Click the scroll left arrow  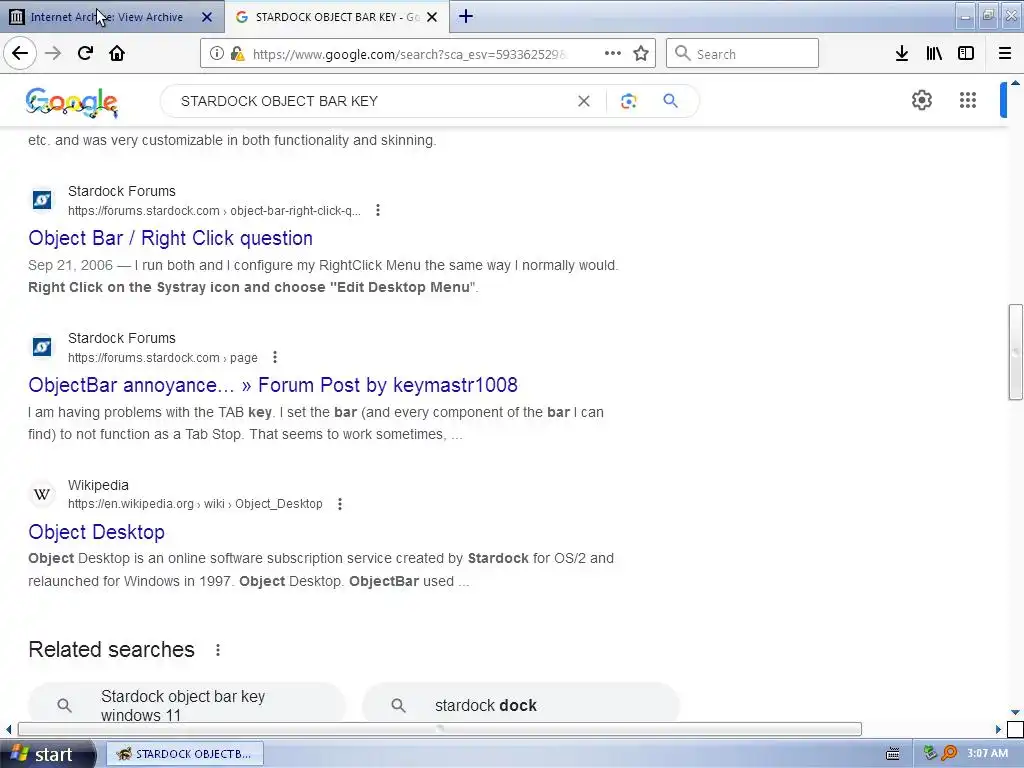8,729
